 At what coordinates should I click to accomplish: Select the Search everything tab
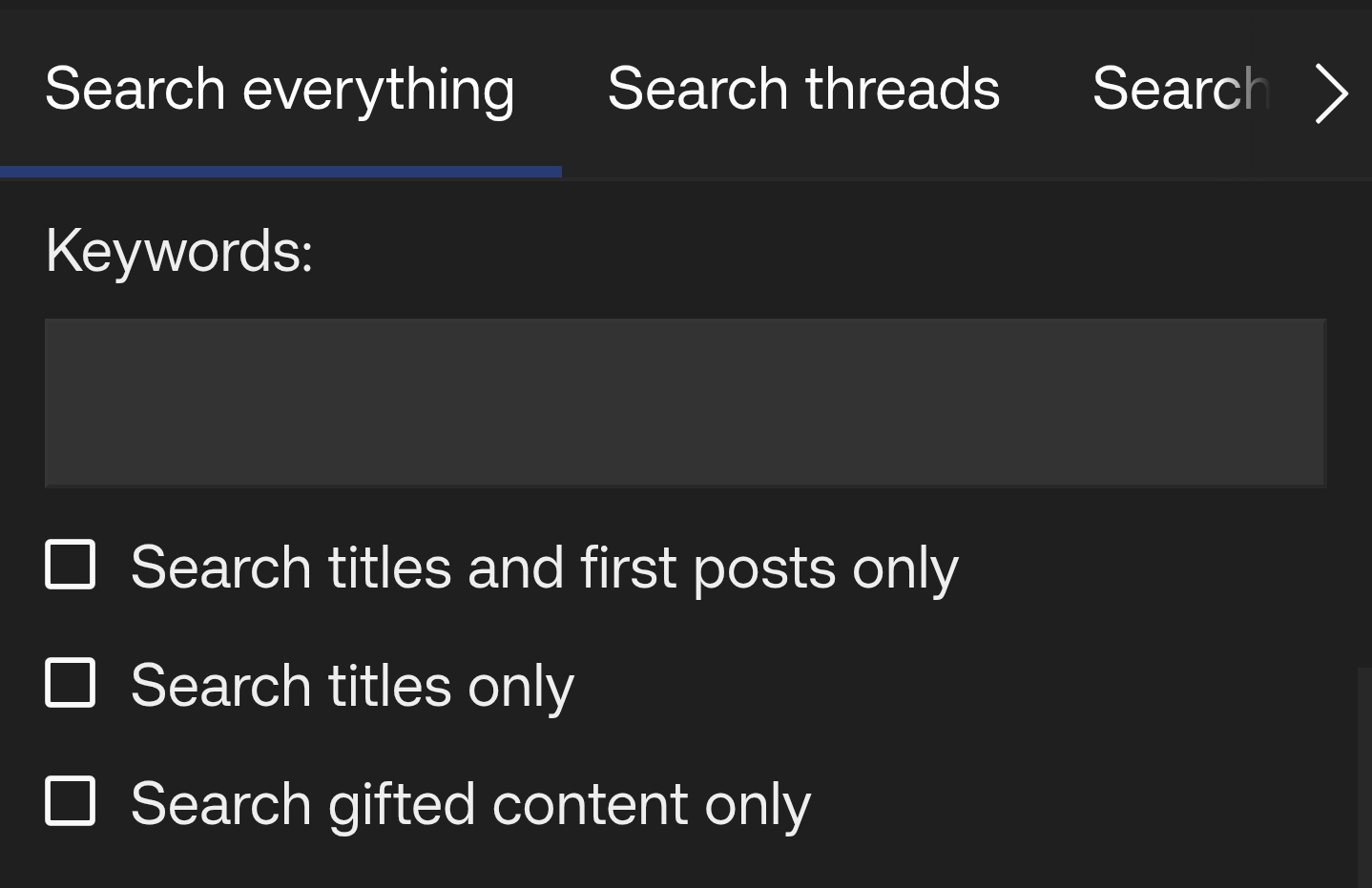pos(280,88)
